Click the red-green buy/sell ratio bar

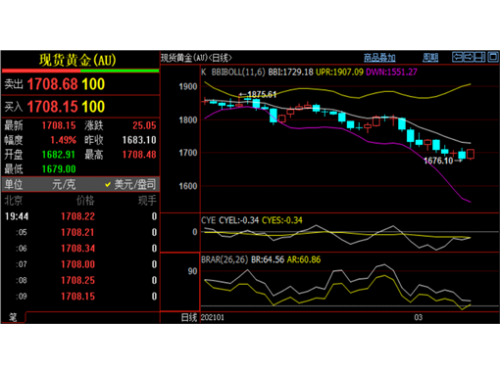click(x=81, y=71)
